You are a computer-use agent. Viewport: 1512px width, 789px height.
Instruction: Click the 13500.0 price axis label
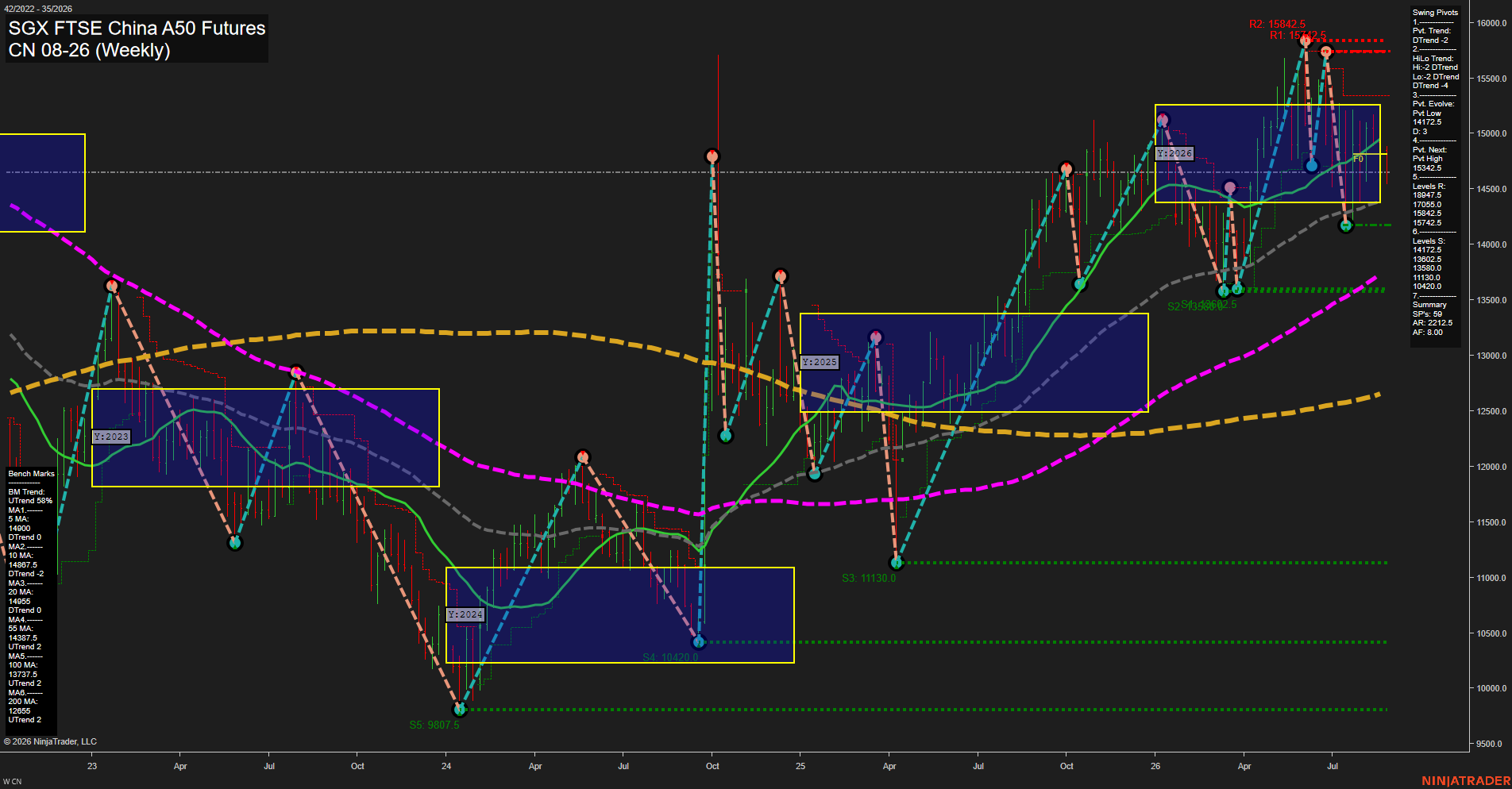click(x=1491, y=300)
